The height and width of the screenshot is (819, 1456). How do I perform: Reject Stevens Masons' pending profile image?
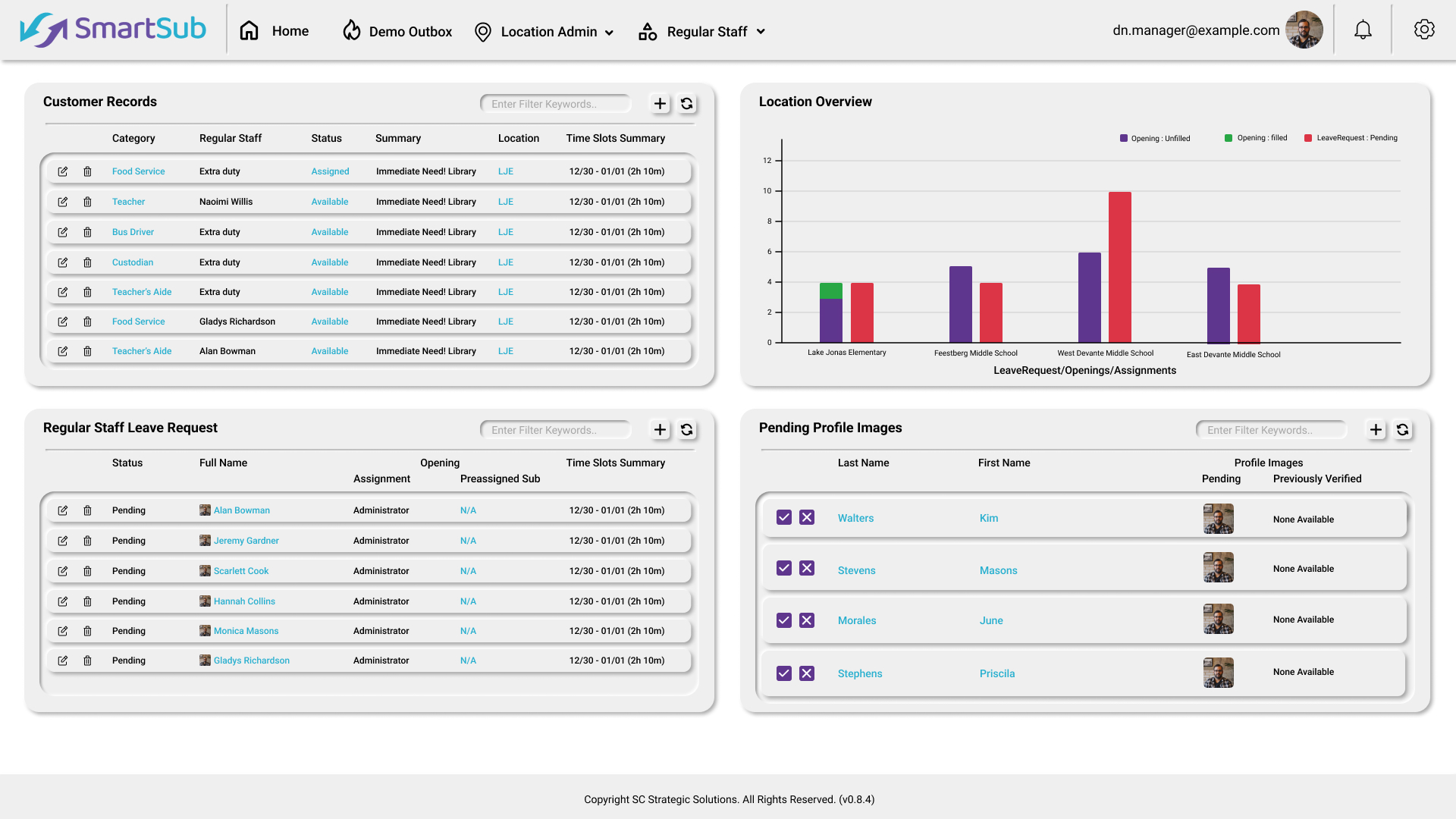(x=807, y=568)
